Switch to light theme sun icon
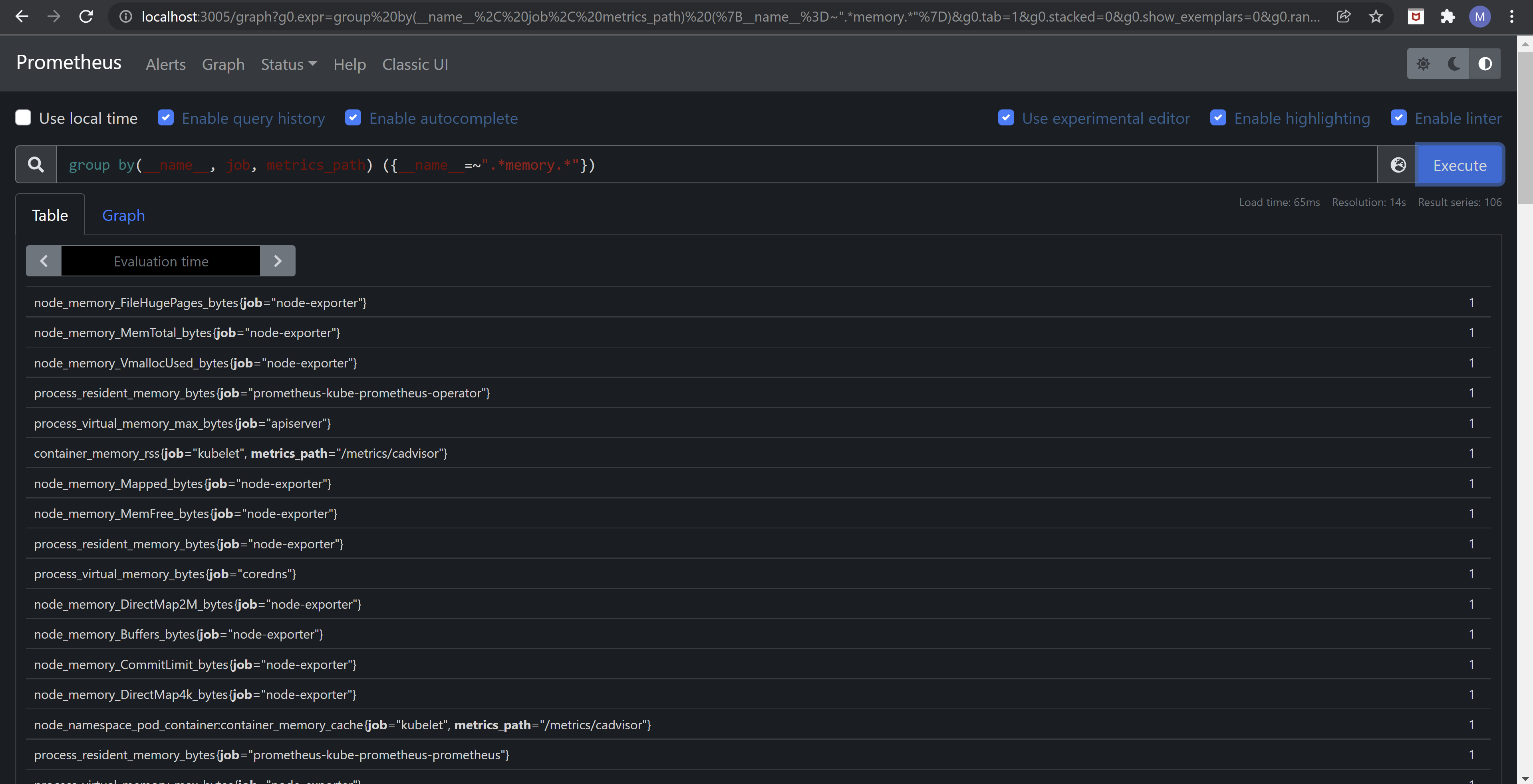This screenshot has height=784, width=1533. pyautogui.click(x=1423, y=64)
